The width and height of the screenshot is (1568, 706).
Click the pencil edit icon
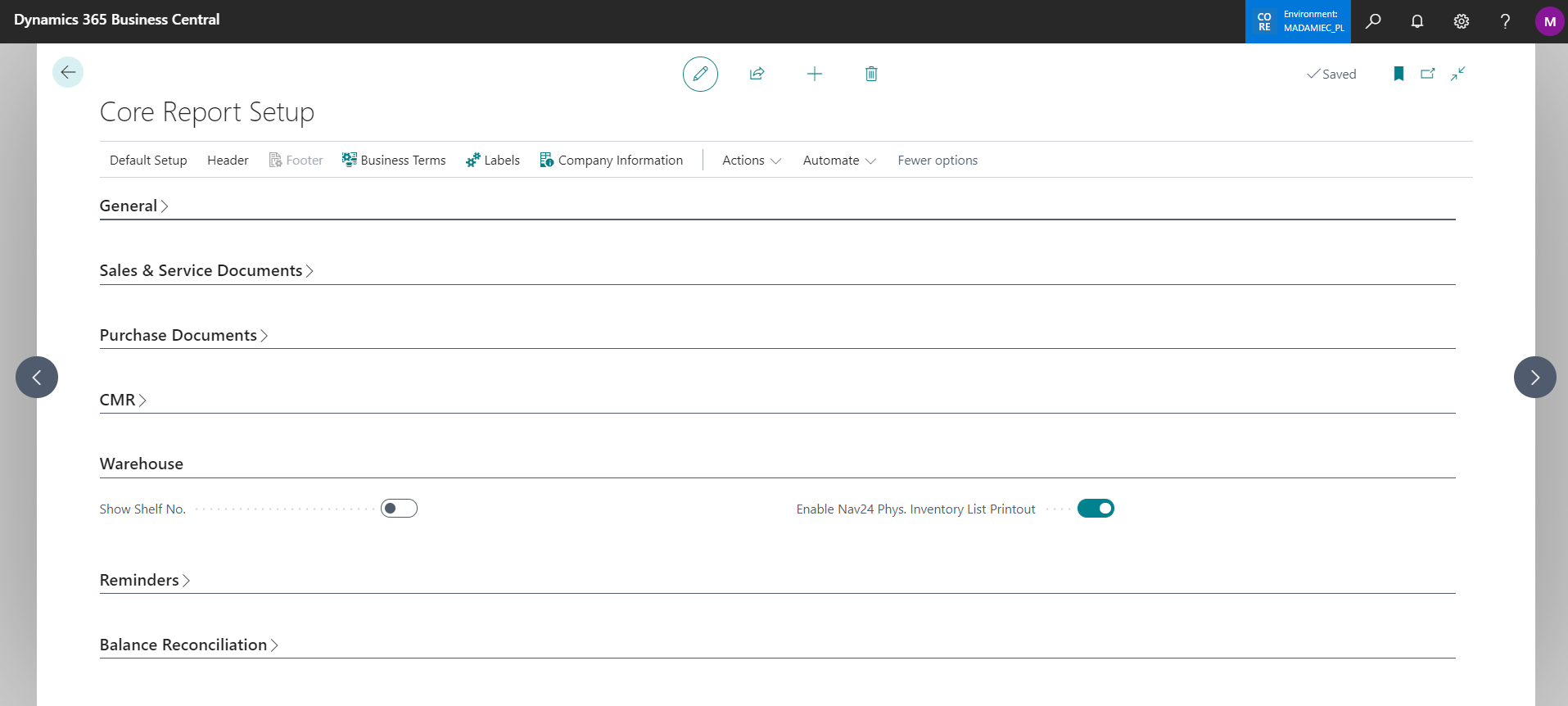pyautogui.click(x=700, y=74)
